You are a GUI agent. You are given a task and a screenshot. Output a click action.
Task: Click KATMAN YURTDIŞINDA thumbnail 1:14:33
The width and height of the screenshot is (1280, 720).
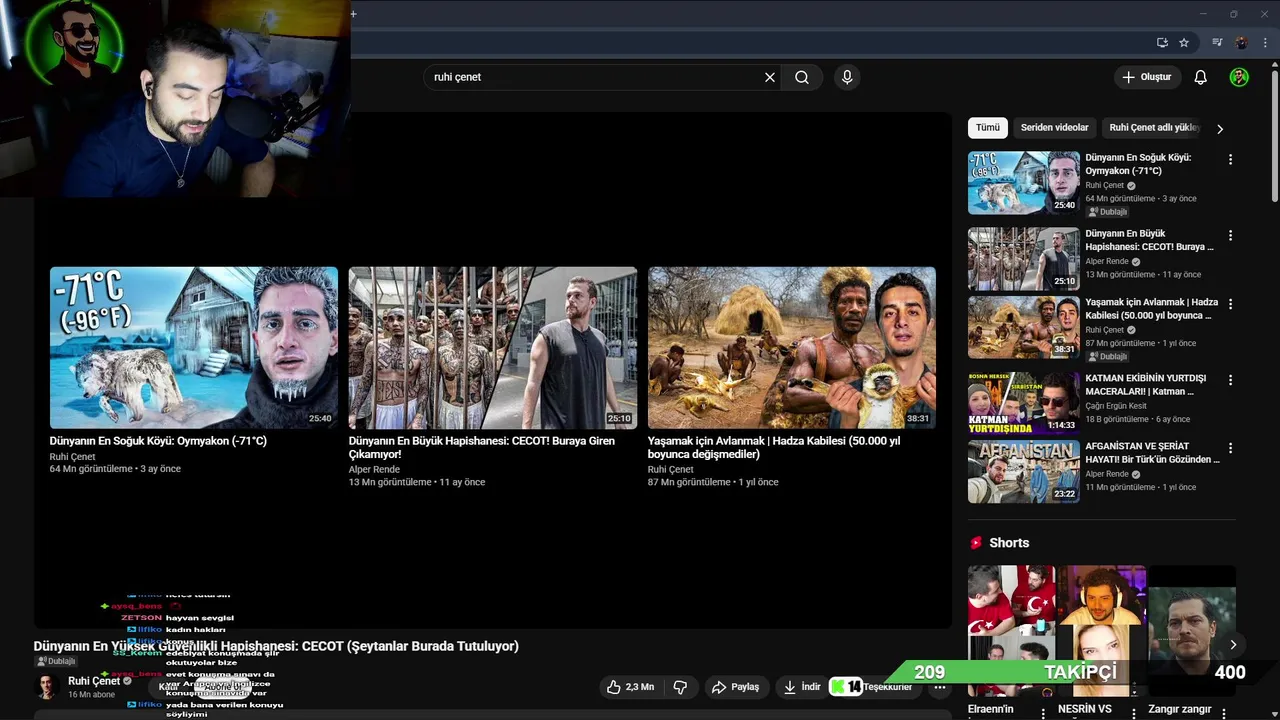click(x=1023, y=403)
